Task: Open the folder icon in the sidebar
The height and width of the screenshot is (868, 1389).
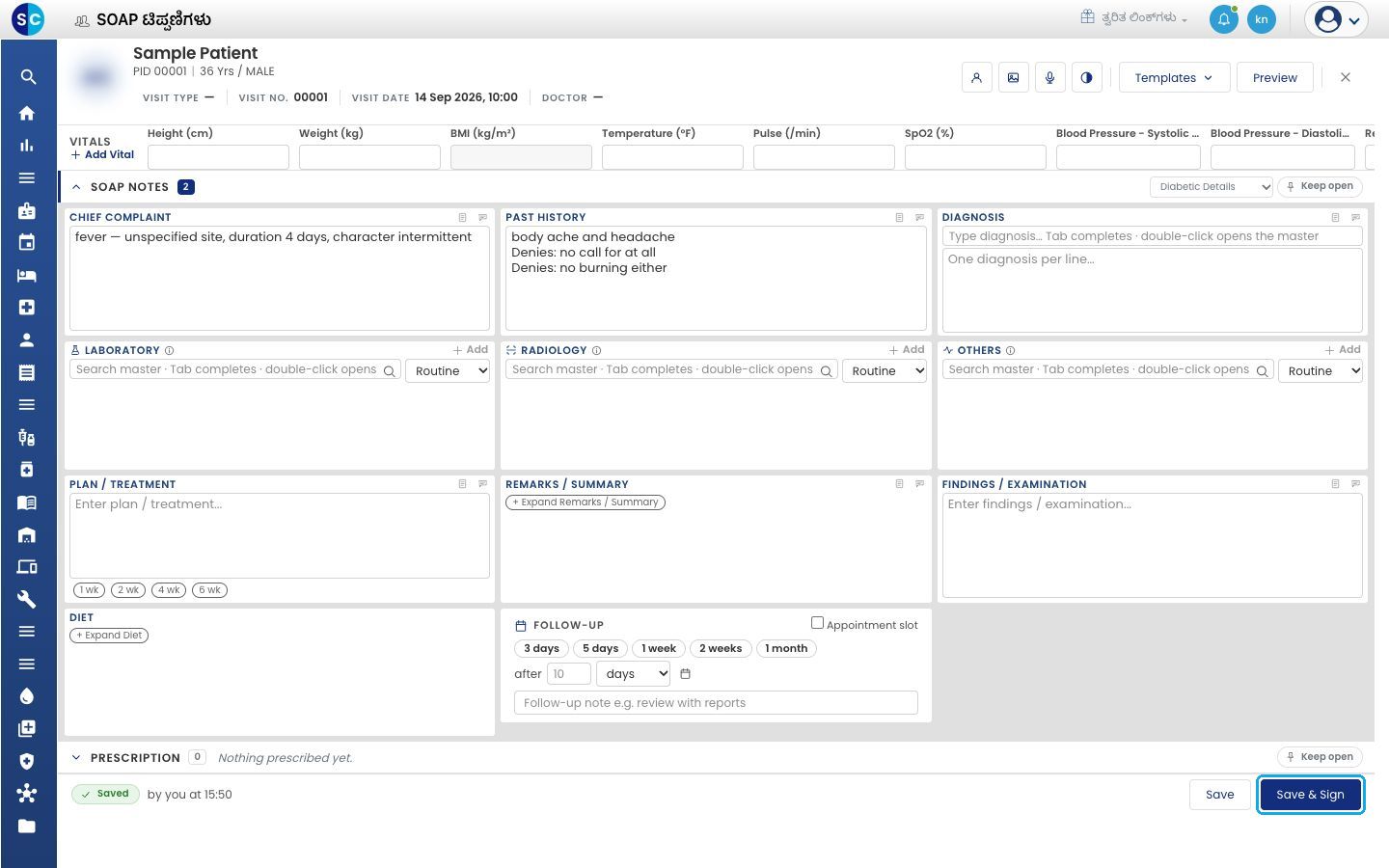Action: coord(27,826)
